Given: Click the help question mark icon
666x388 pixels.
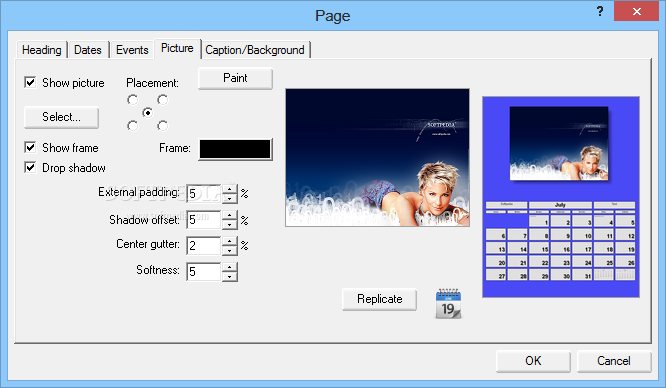Looking at the screenshot, I should coord(600,11).
